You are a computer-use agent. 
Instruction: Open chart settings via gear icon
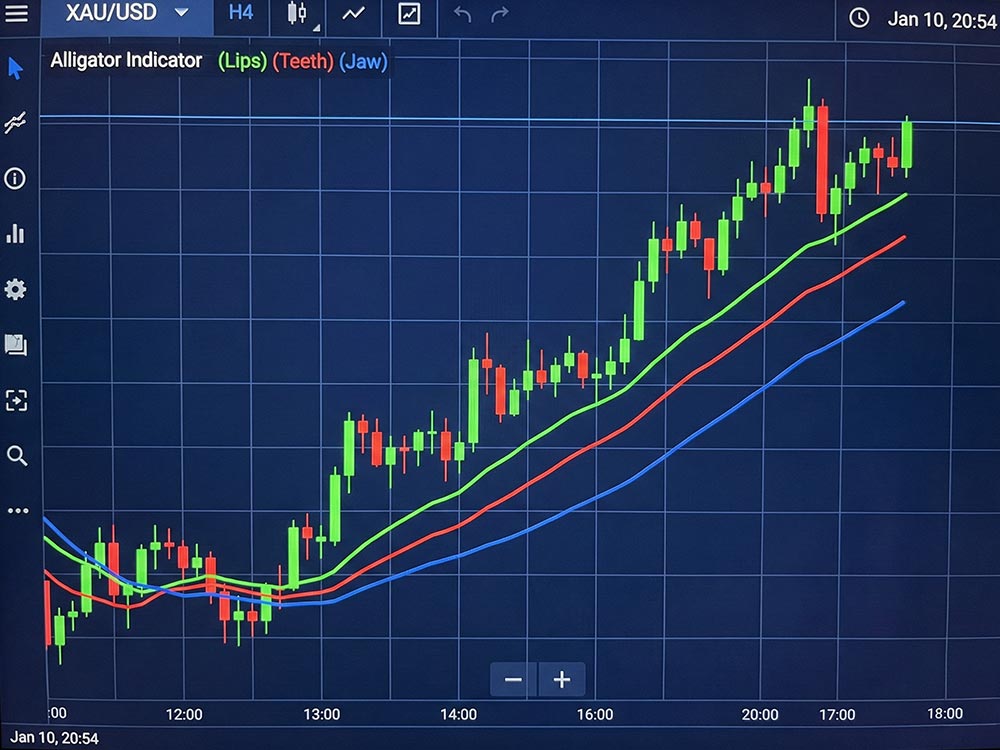point(13,289)
